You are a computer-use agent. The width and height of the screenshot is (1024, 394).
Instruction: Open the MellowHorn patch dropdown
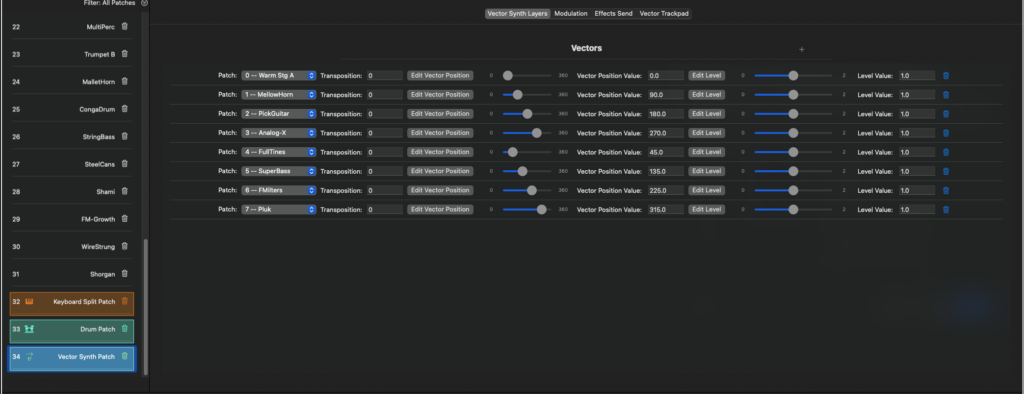pos(279,95)
